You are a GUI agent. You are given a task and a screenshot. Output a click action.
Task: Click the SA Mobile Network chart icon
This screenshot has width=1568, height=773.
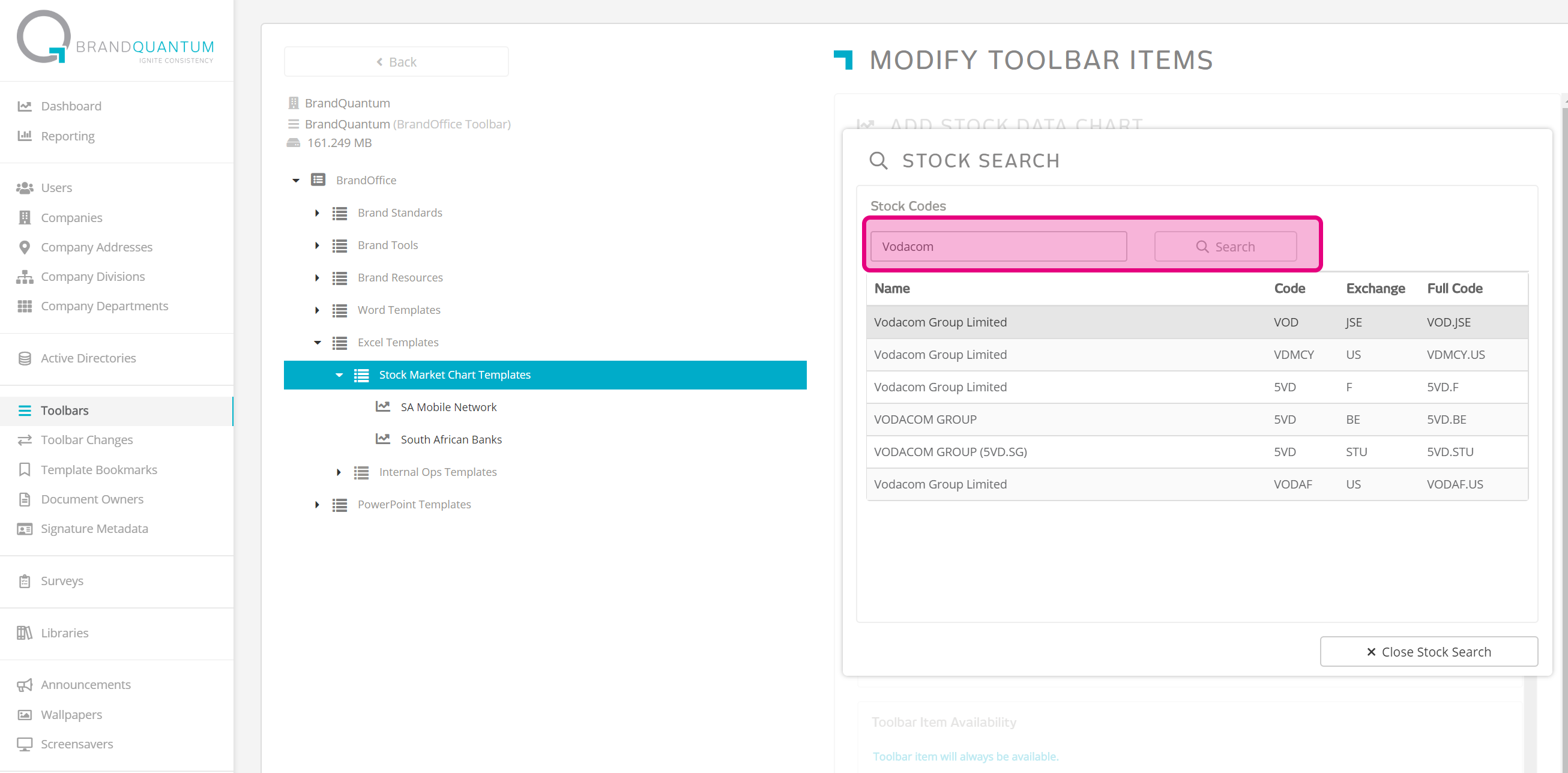pyautogui.click(x=383, y=406)
